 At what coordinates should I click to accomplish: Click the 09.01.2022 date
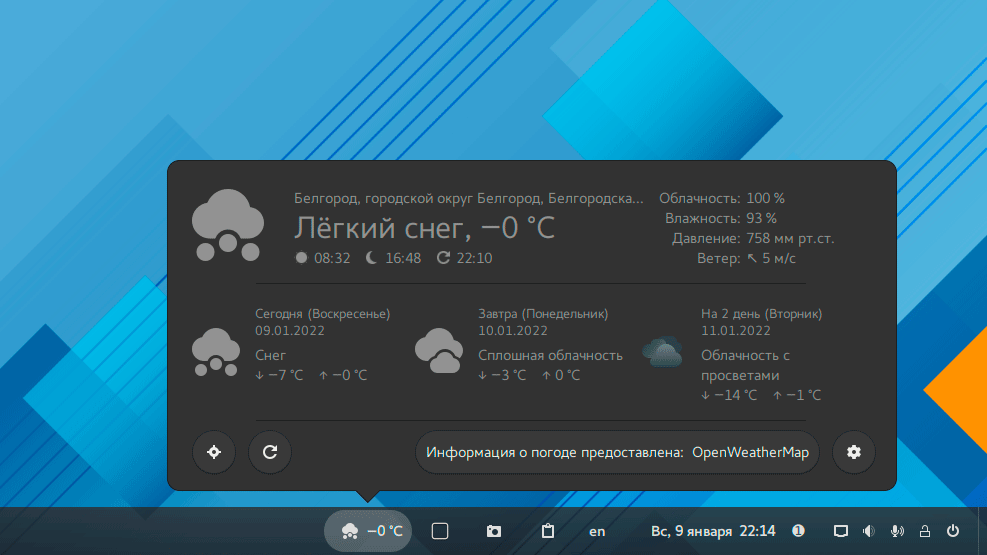[x=290, y=330]
